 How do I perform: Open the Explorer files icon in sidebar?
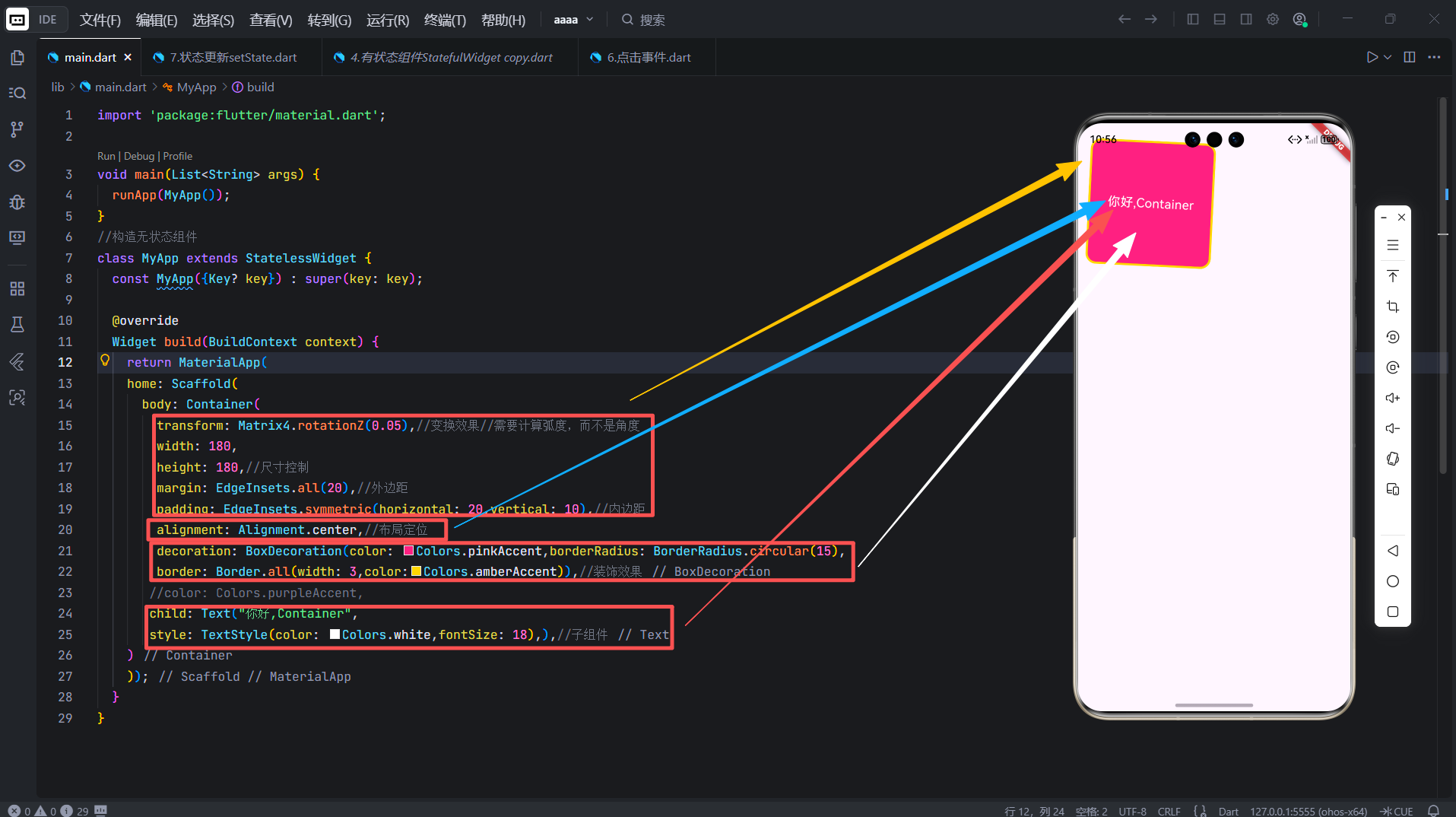(17, 58)
